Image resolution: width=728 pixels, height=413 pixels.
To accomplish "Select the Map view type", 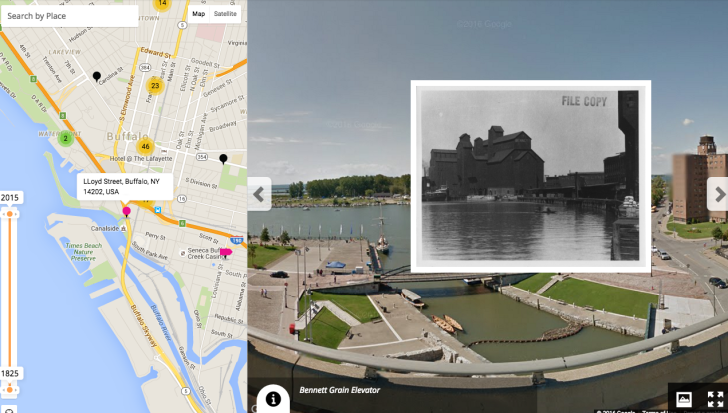I will (x=198, y=14).
